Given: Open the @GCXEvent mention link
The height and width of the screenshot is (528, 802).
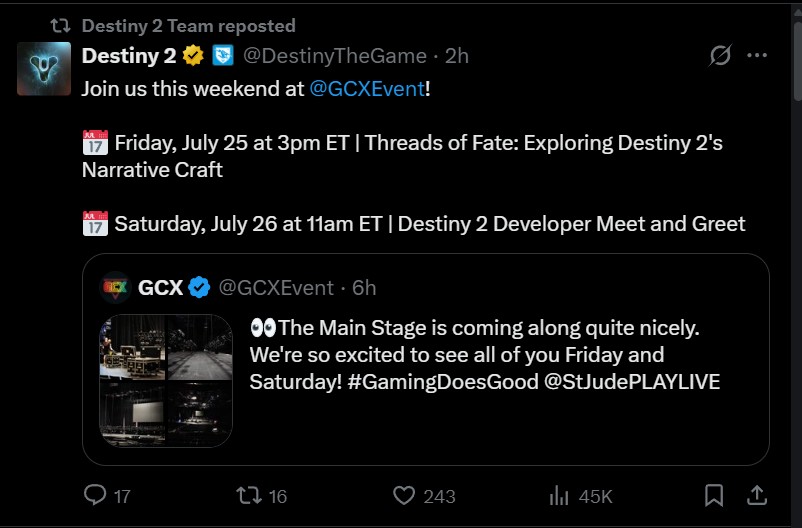Looking at the screenshot, I should click(367, 89).
